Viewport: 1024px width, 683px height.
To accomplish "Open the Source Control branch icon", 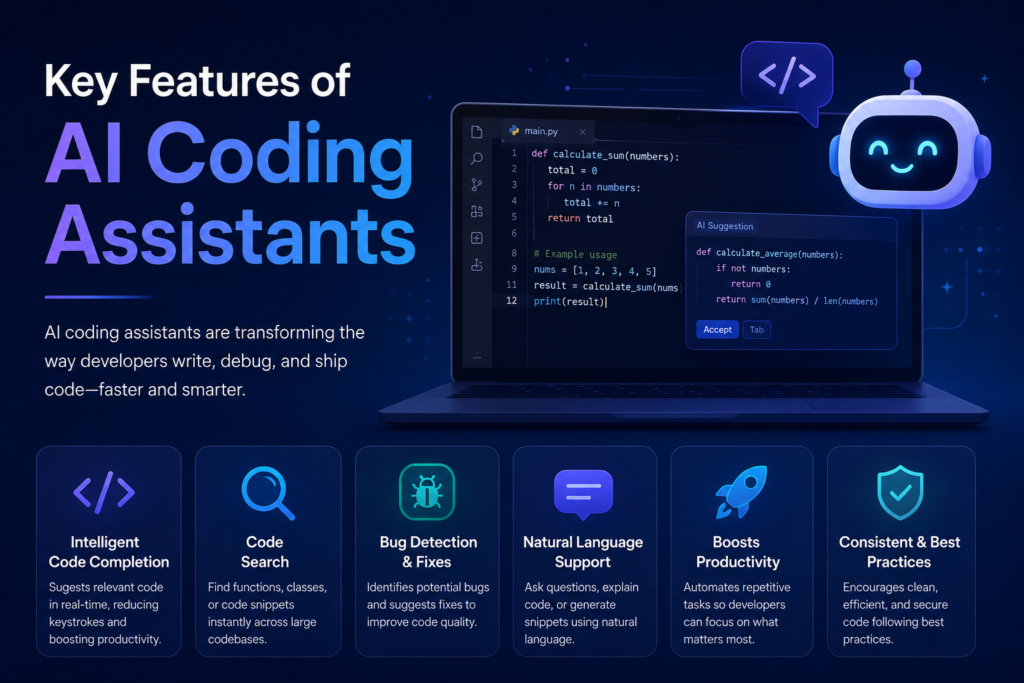I will click(477, 185).
